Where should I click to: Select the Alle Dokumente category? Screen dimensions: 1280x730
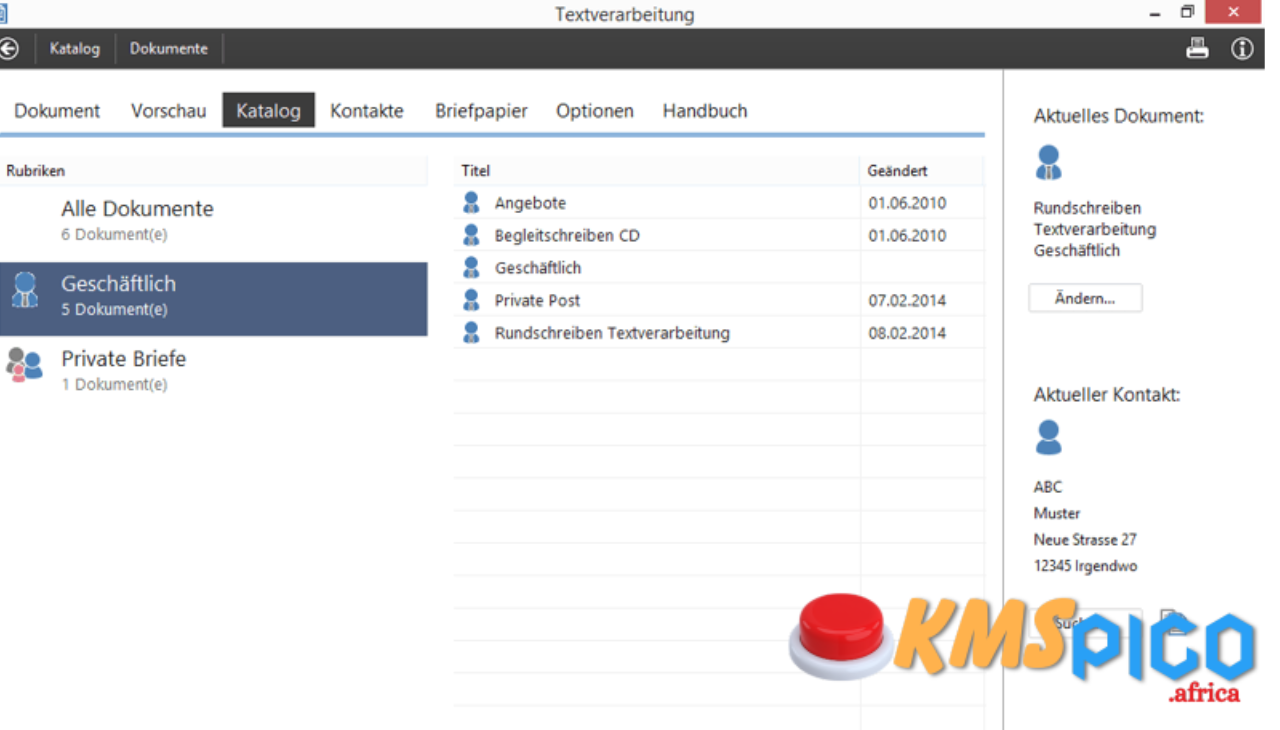tap(214, 222)
